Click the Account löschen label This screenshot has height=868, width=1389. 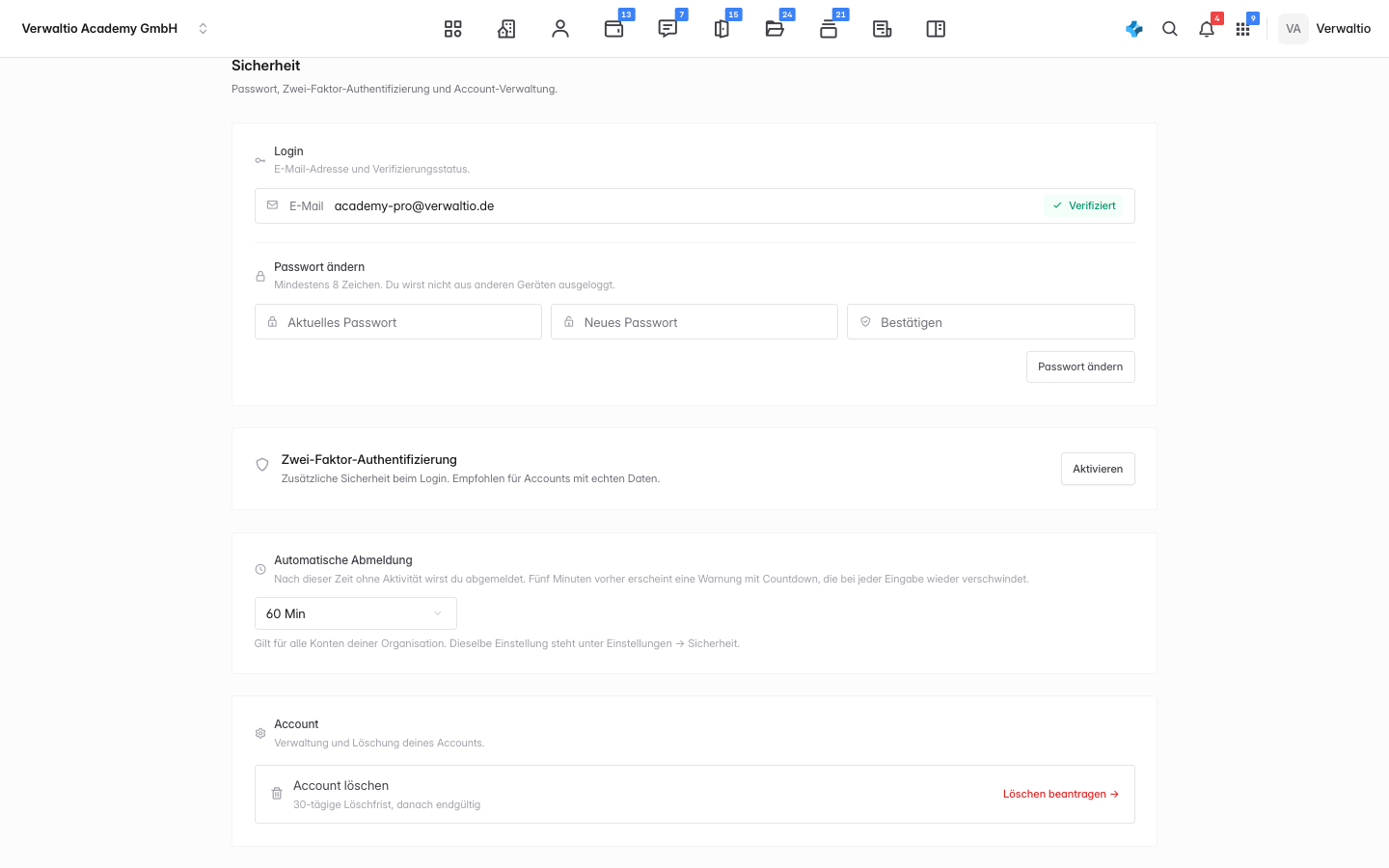(x=341, y=786)
